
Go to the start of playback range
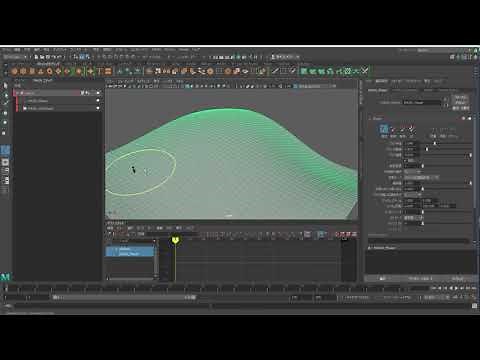(434, 288)
